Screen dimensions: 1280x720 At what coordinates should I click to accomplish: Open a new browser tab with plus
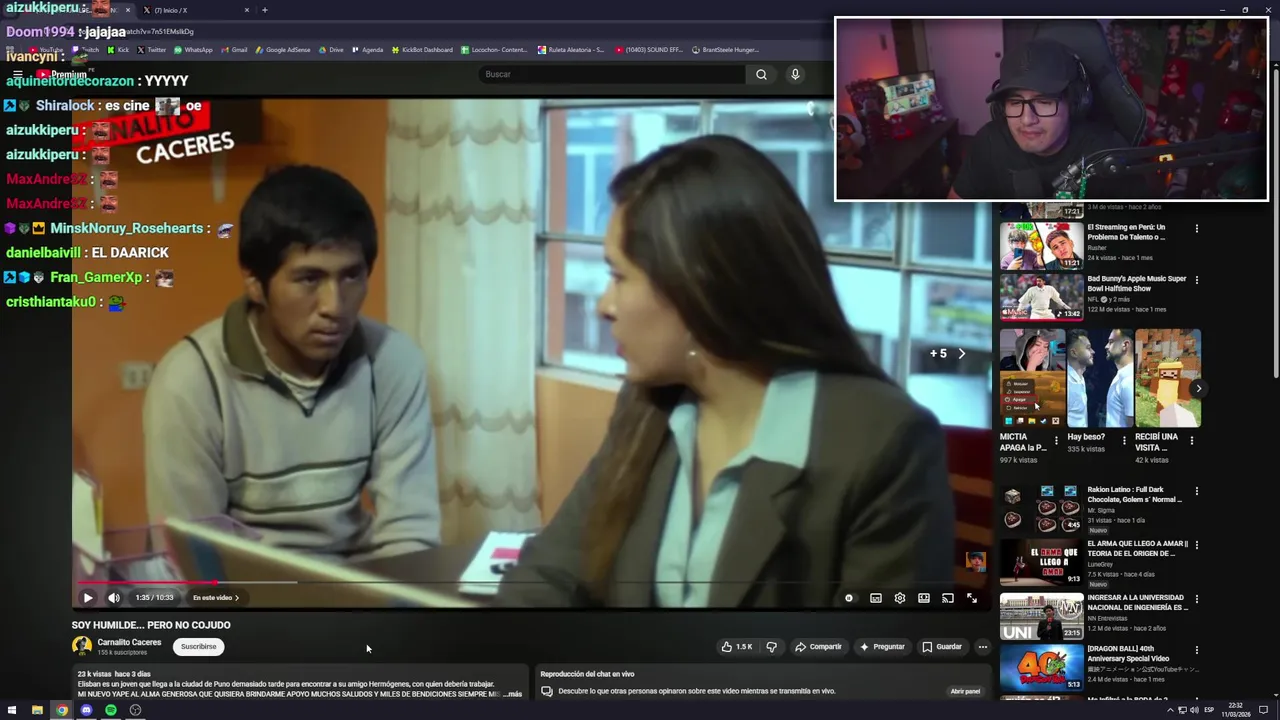(264, 10)
